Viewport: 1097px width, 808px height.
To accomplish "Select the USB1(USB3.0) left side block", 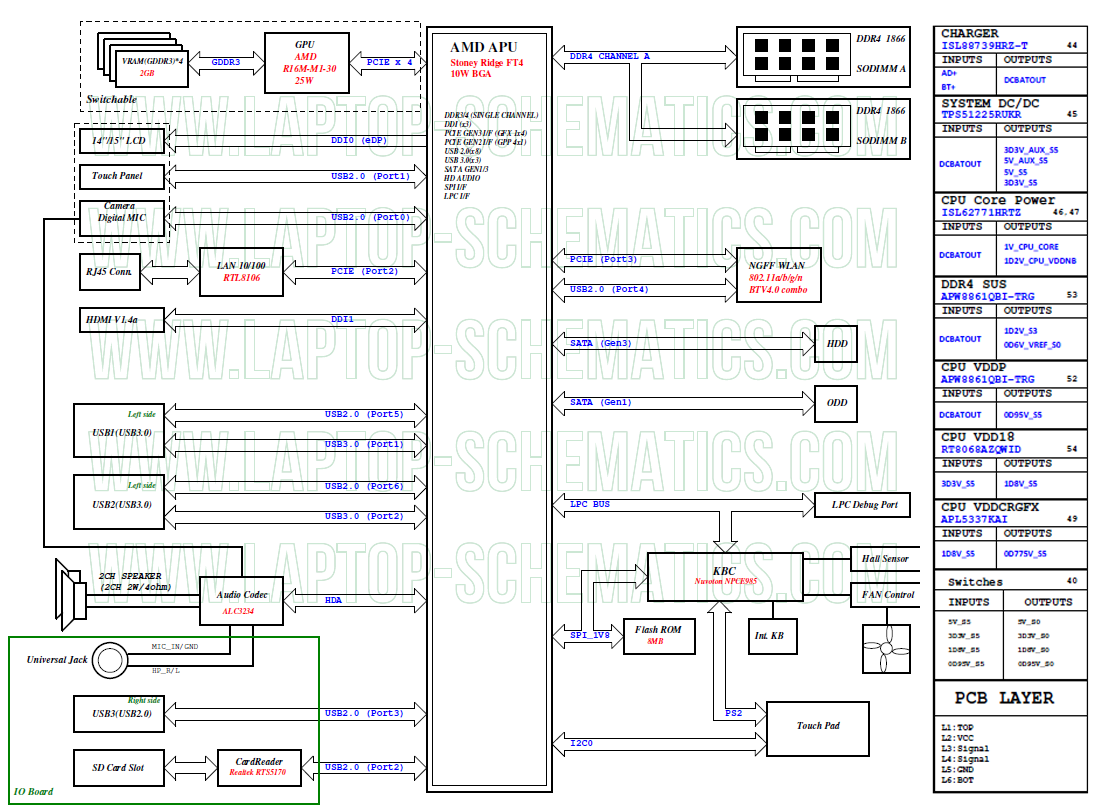I will coord(119,430).
